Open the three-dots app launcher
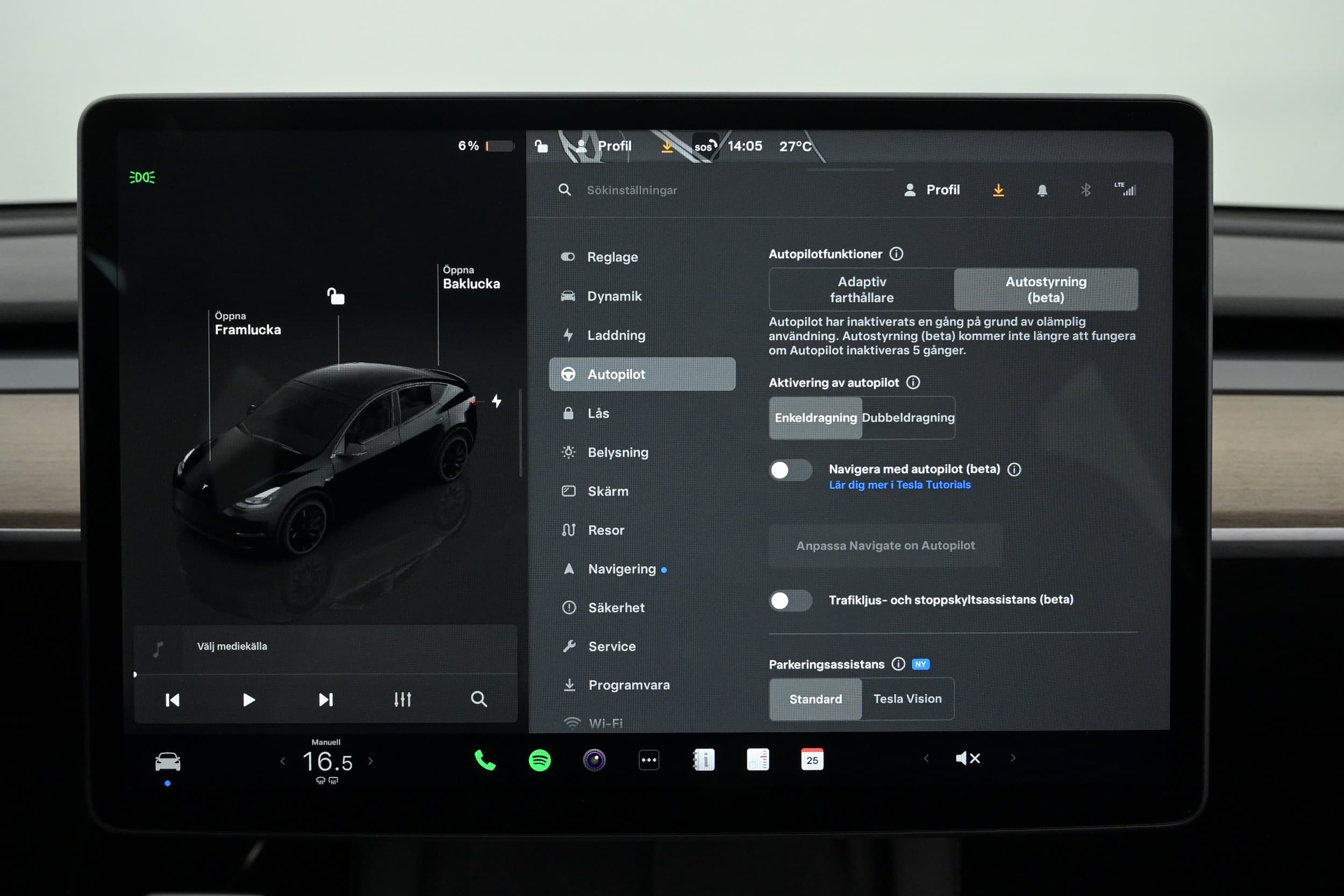Viewport: 1344px width, 896px height. pos(648,760)
